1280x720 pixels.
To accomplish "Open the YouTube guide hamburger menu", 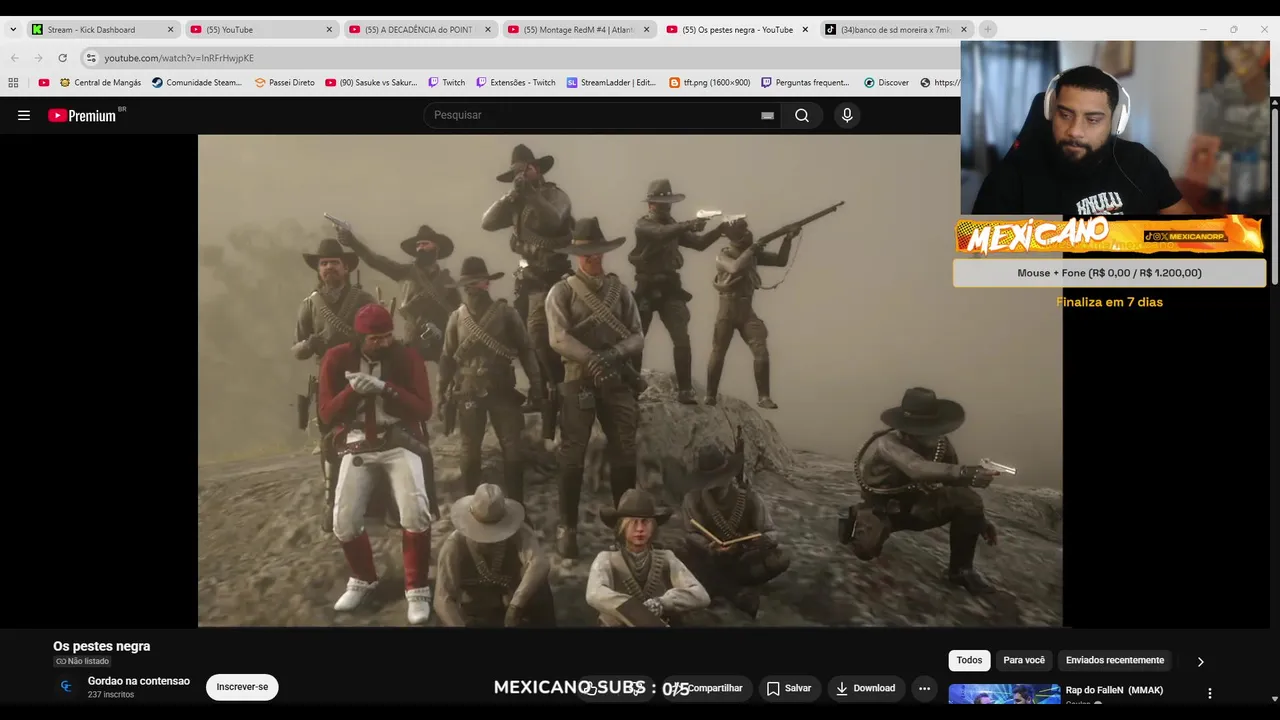I will pyautogui.click(x=24, y=115).
